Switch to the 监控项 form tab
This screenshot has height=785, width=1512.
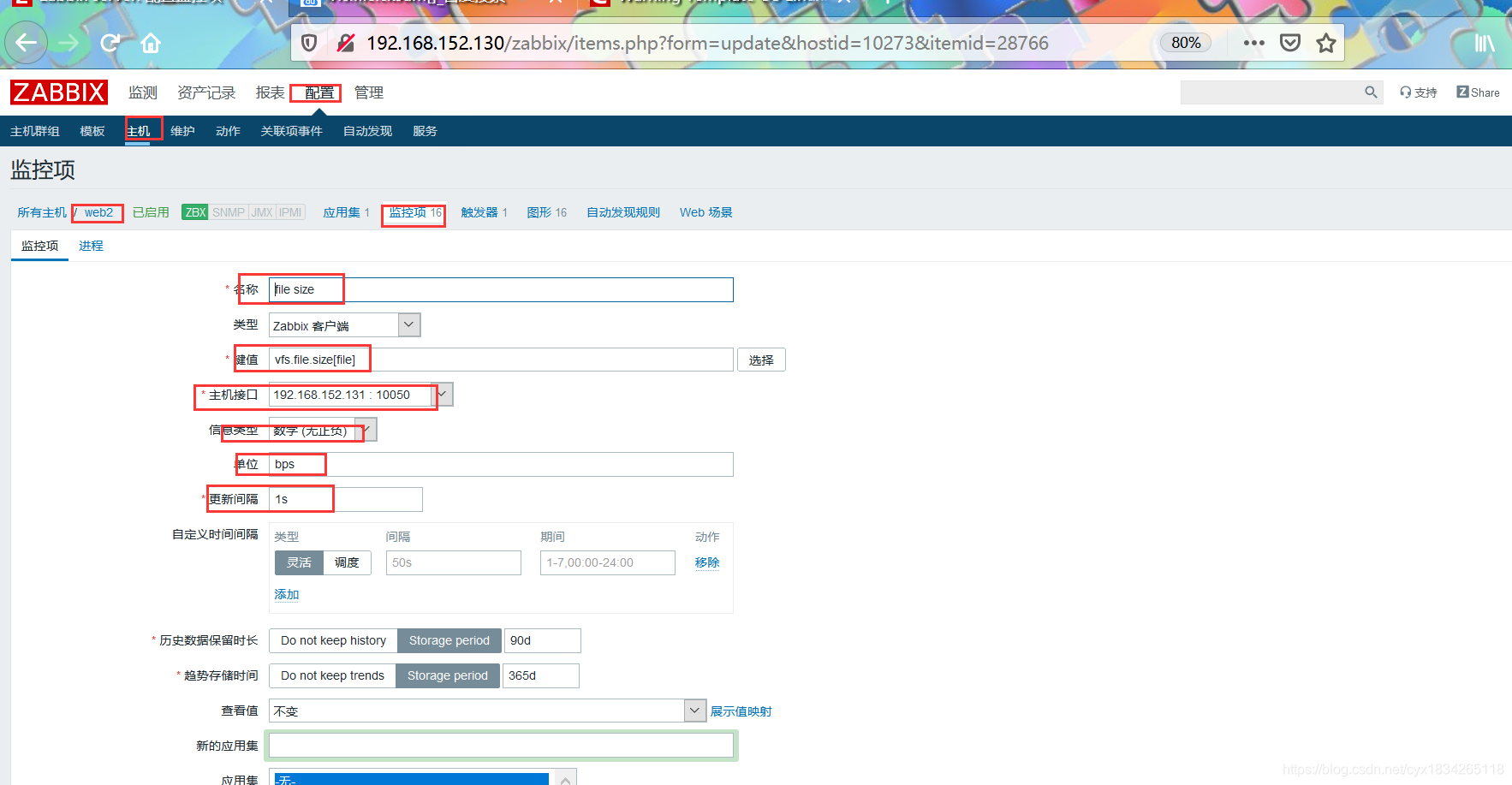40,246
